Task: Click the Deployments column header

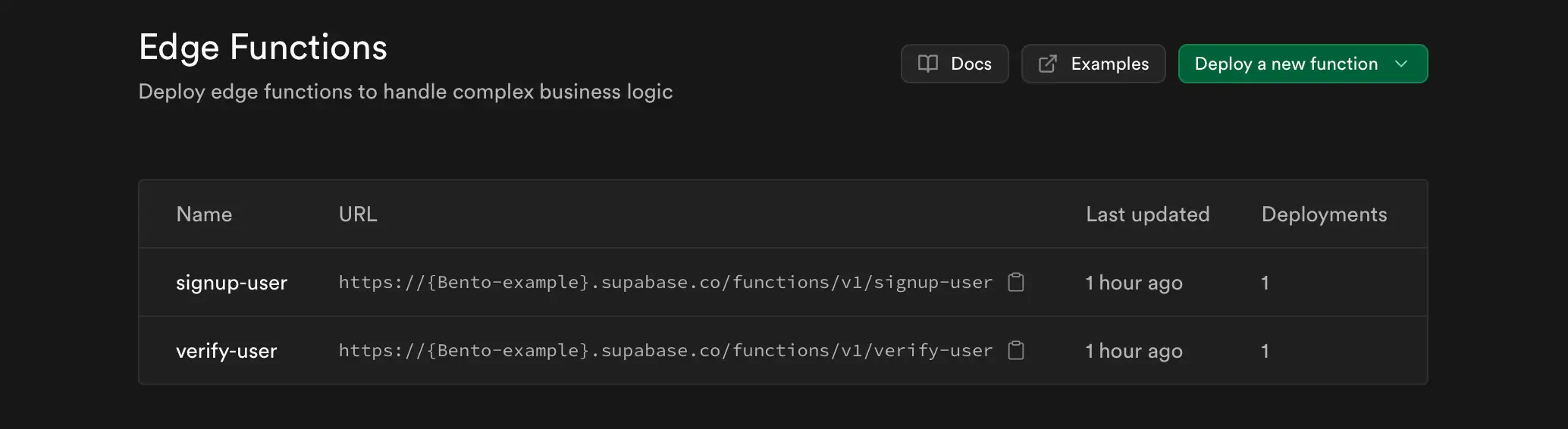Action: [1324, 214]
